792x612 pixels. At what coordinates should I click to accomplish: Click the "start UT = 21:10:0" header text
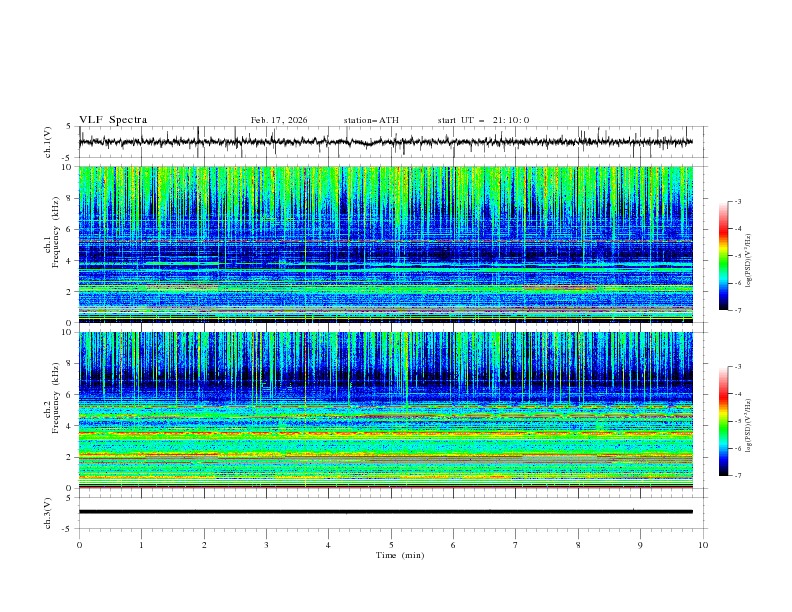pos(483,120)
